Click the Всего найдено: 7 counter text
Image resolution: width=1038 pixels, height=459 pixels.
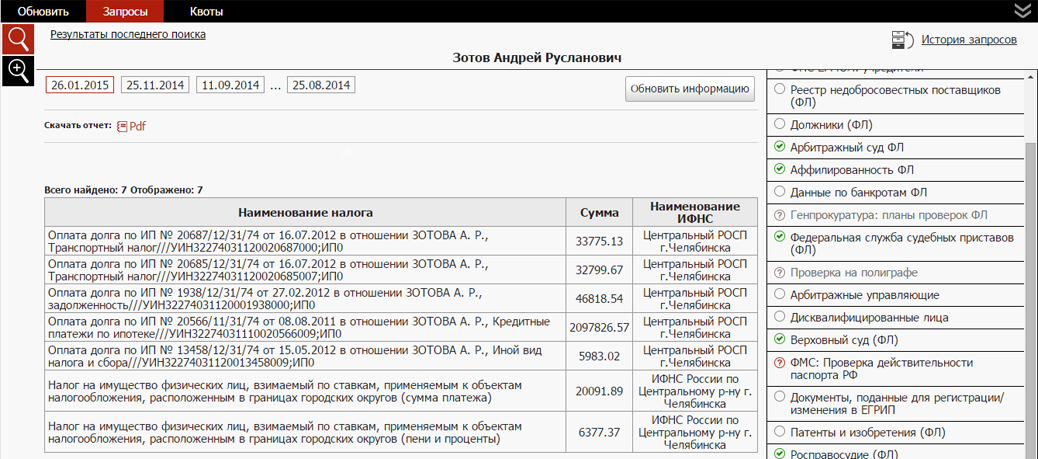[85, 190]
